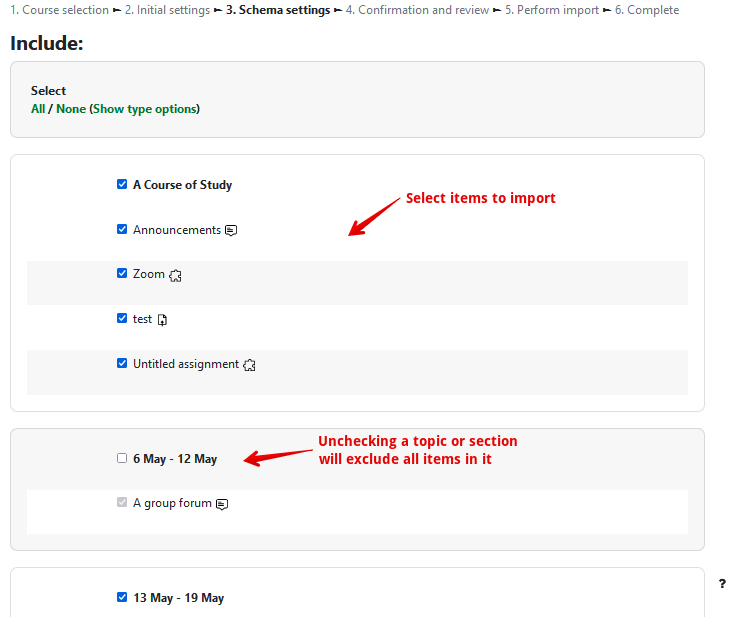Go to step 2 Initial settings

point(167,10)
